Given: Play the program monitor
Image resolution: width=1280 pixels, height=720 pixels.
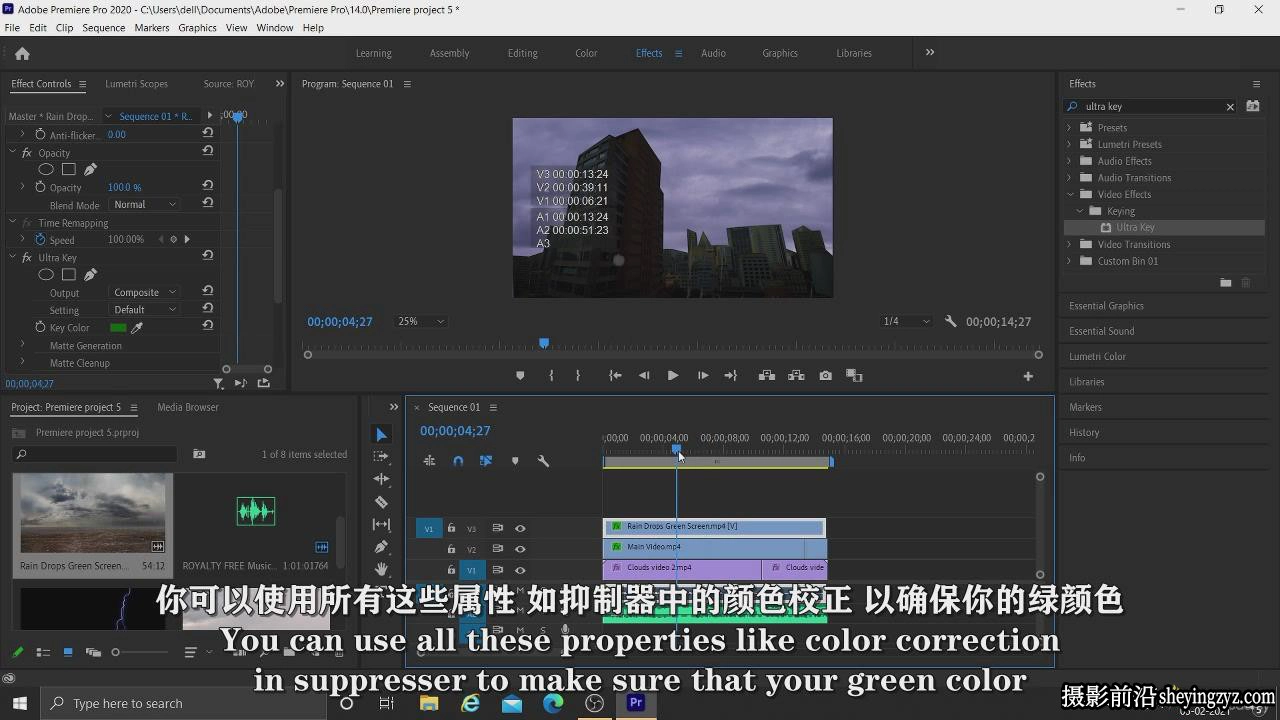Looking at the screenshot, I should click(x=673, y=376).
